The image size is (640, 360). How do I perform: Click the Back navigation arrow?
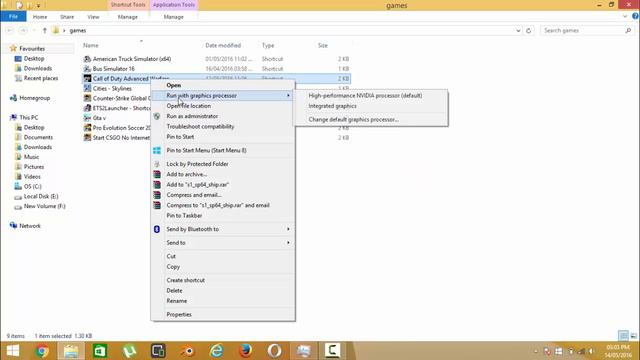pos(10,31)
